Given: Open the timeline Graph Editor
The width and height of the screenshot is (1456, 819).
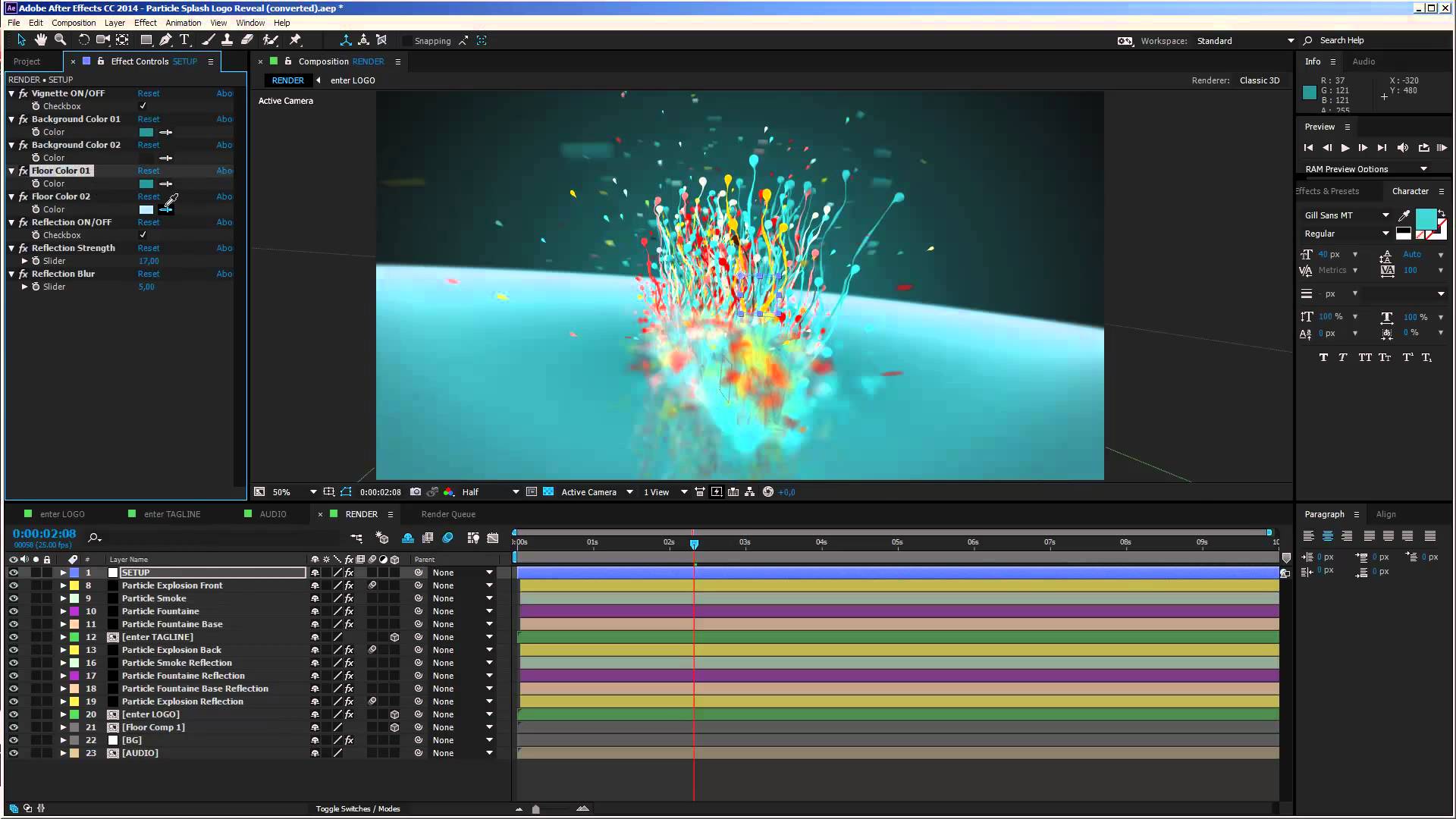Looking at the screenshot, I should 493,538.
